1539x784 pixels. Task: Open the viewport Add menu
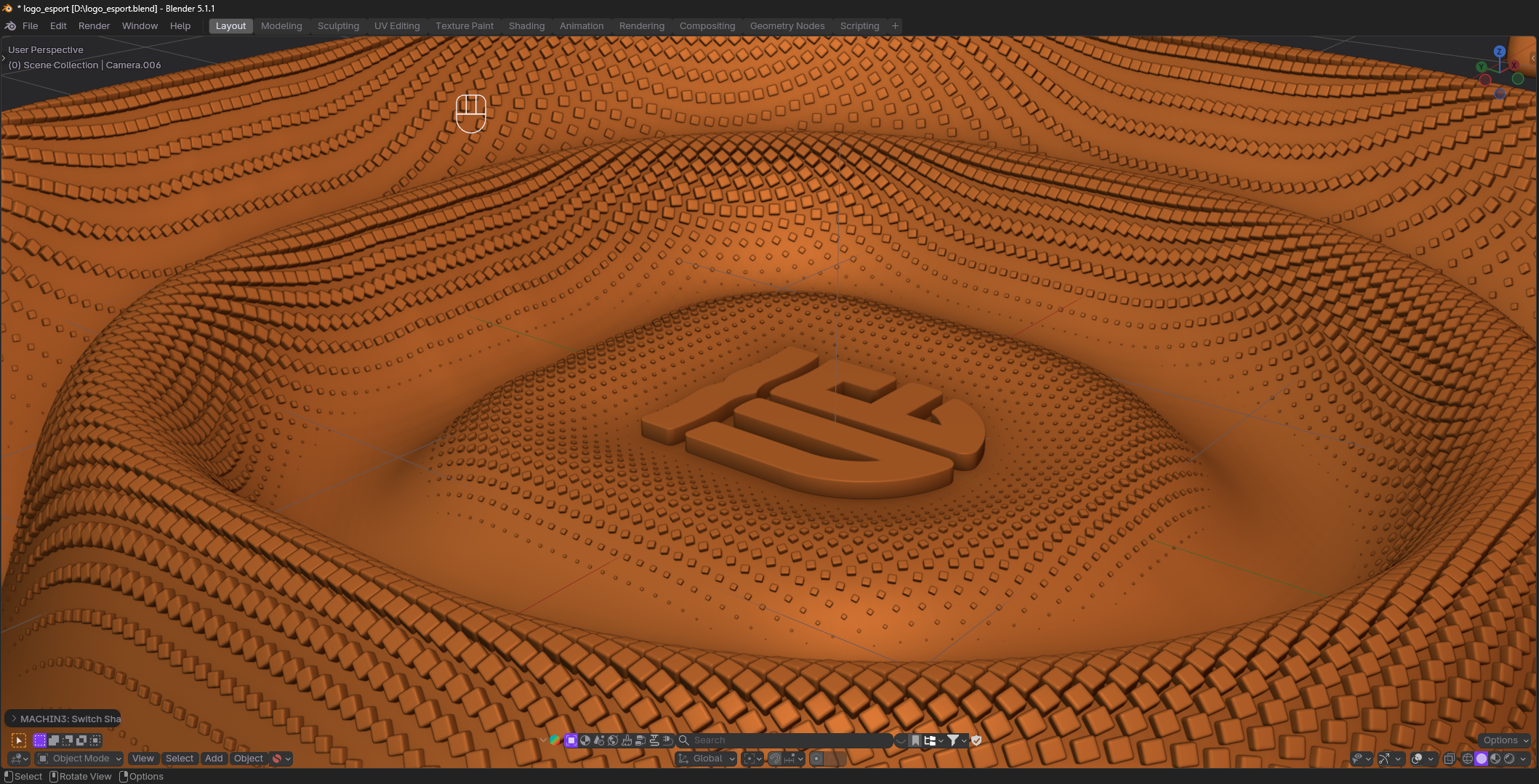(214, 759)
